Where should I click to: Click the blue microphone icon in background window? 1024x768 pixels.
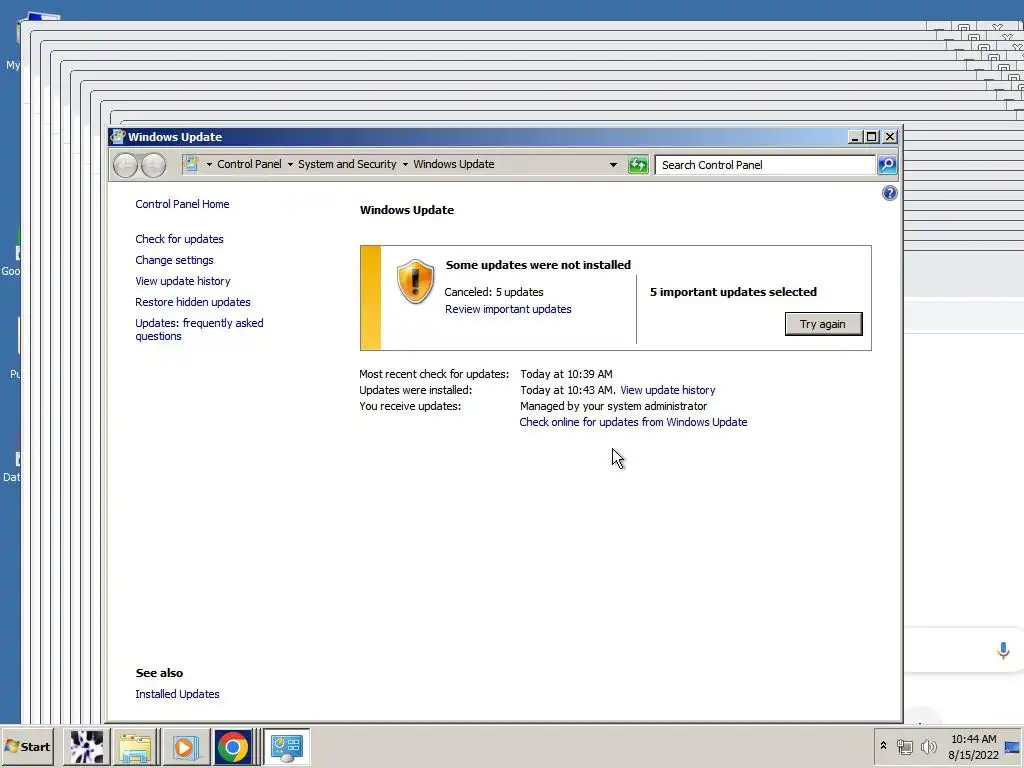1004,650
